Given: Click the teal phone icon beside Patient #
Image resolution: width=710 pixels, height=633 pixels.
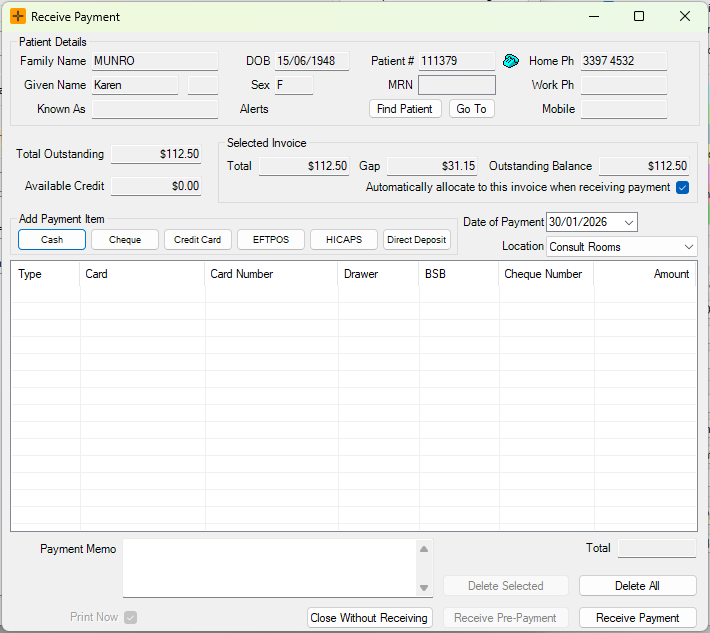Looking at the screenshot, I should [x=511, y=61].
